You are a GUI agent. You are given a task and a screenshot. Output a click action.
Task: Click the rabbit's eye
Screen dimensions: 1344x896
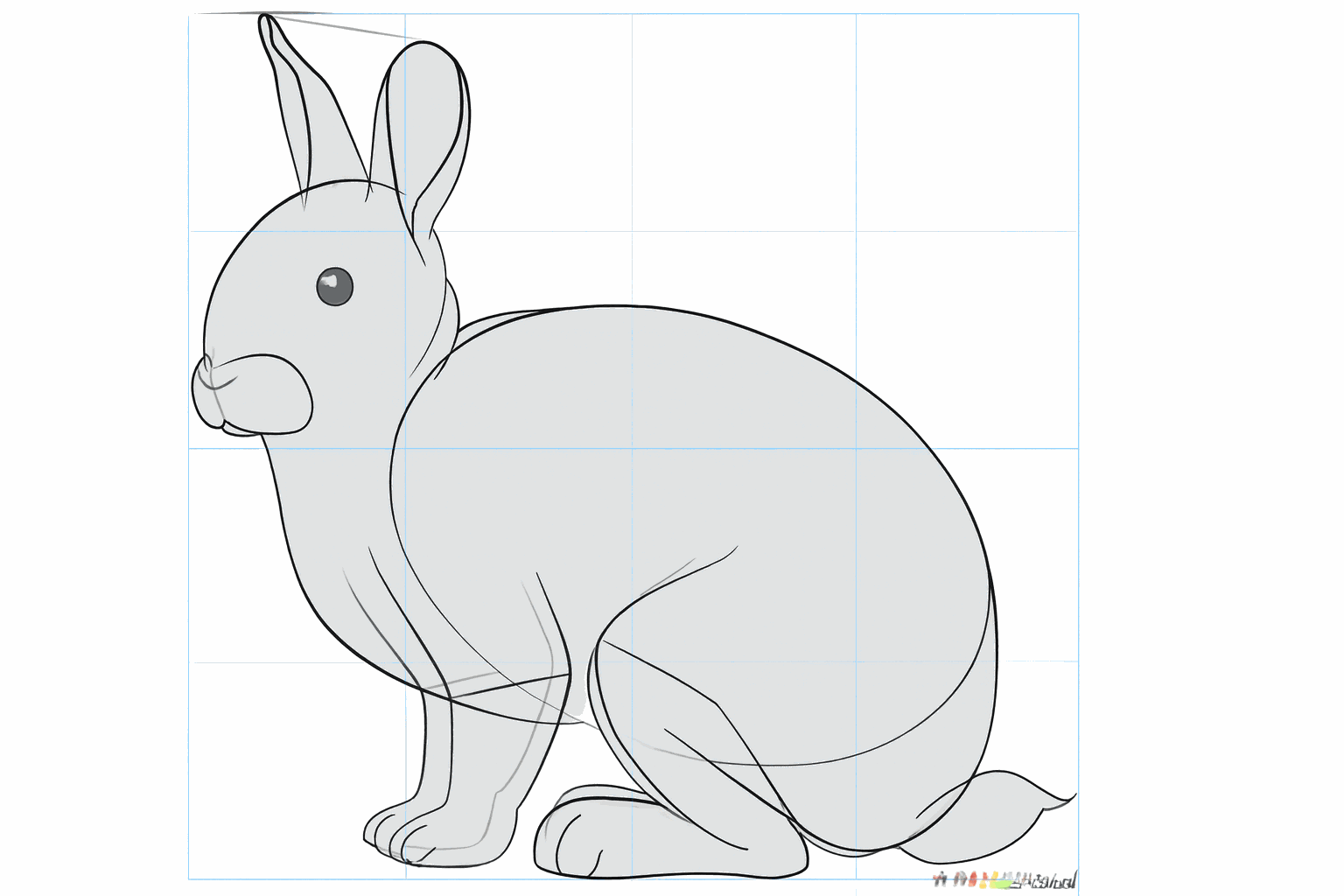[x=334, y=283]
